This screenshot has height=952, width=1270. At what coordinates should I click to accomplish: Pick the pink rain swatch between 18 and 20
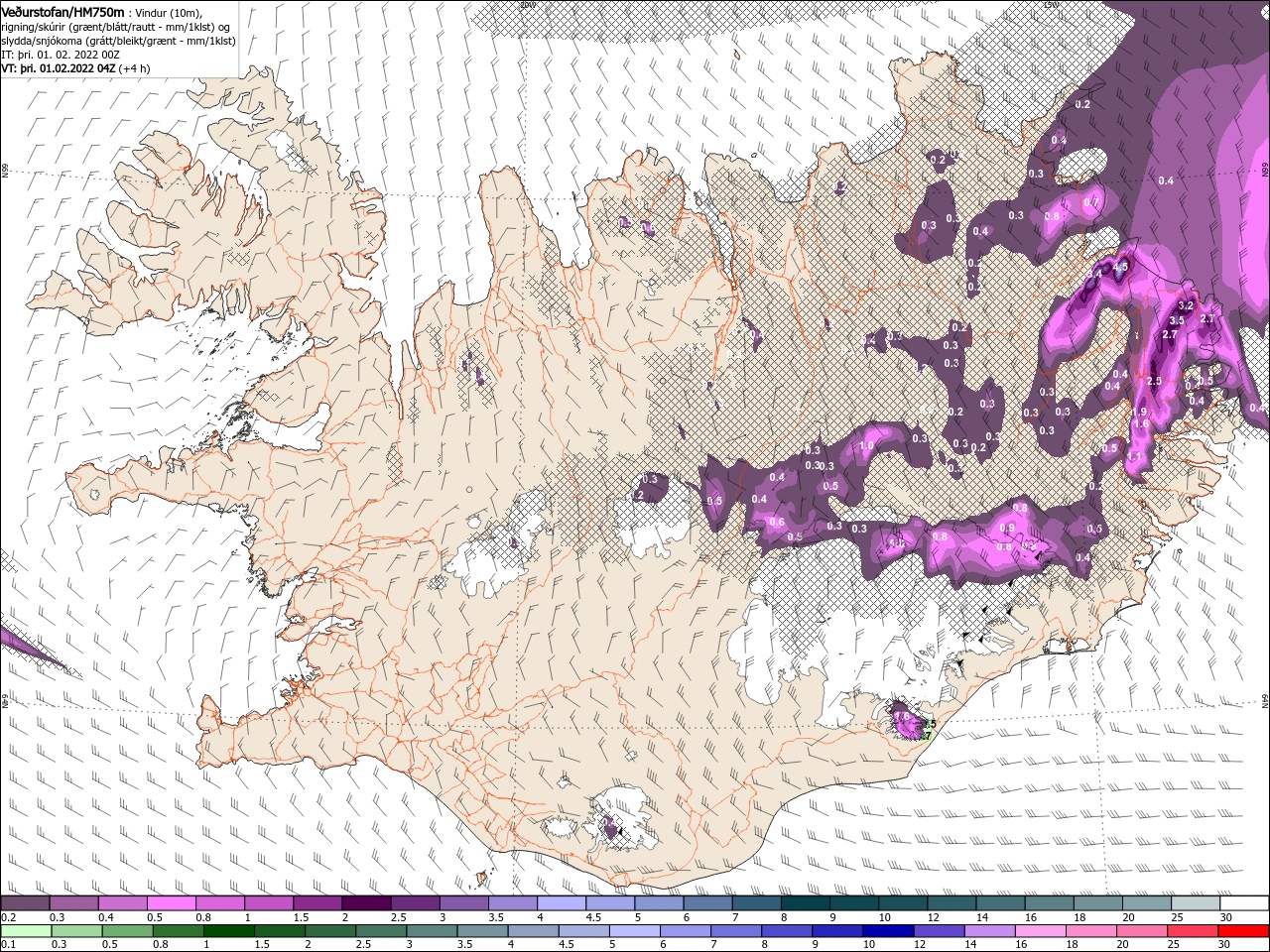coord(1092,931)
